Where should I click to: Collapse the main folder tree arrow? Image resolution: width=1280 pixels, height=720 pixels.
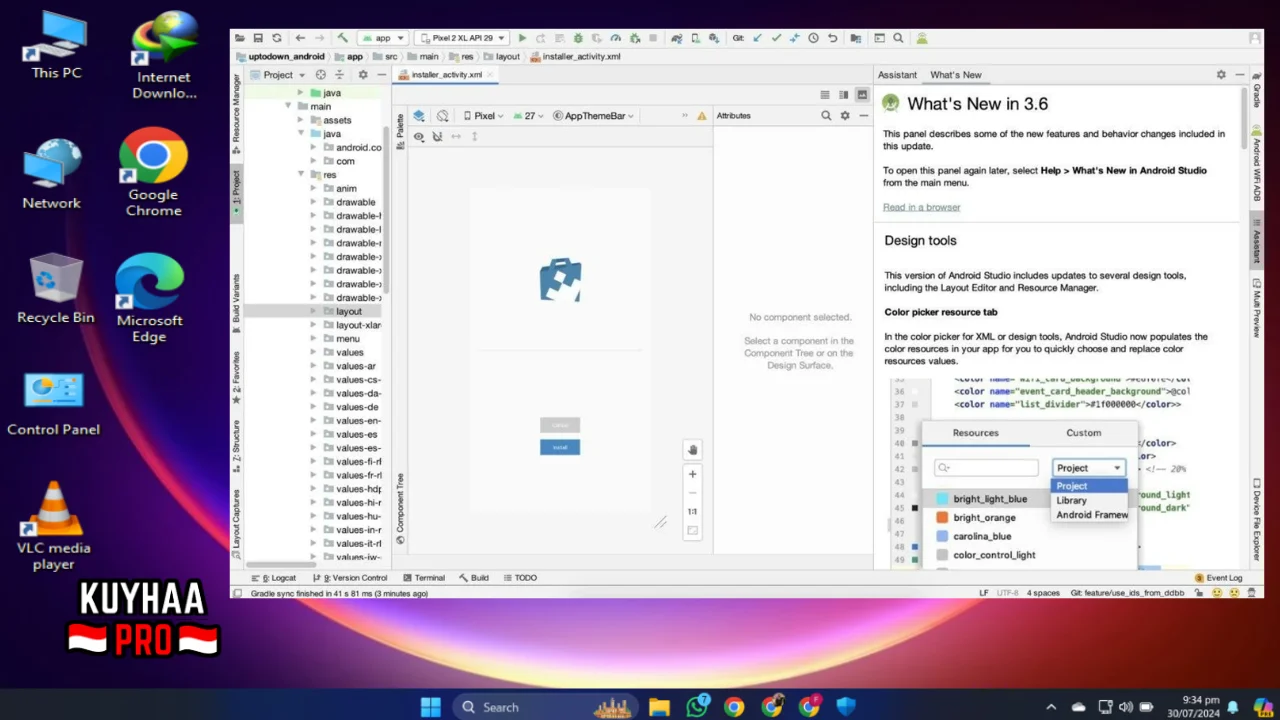coord(289,106)
